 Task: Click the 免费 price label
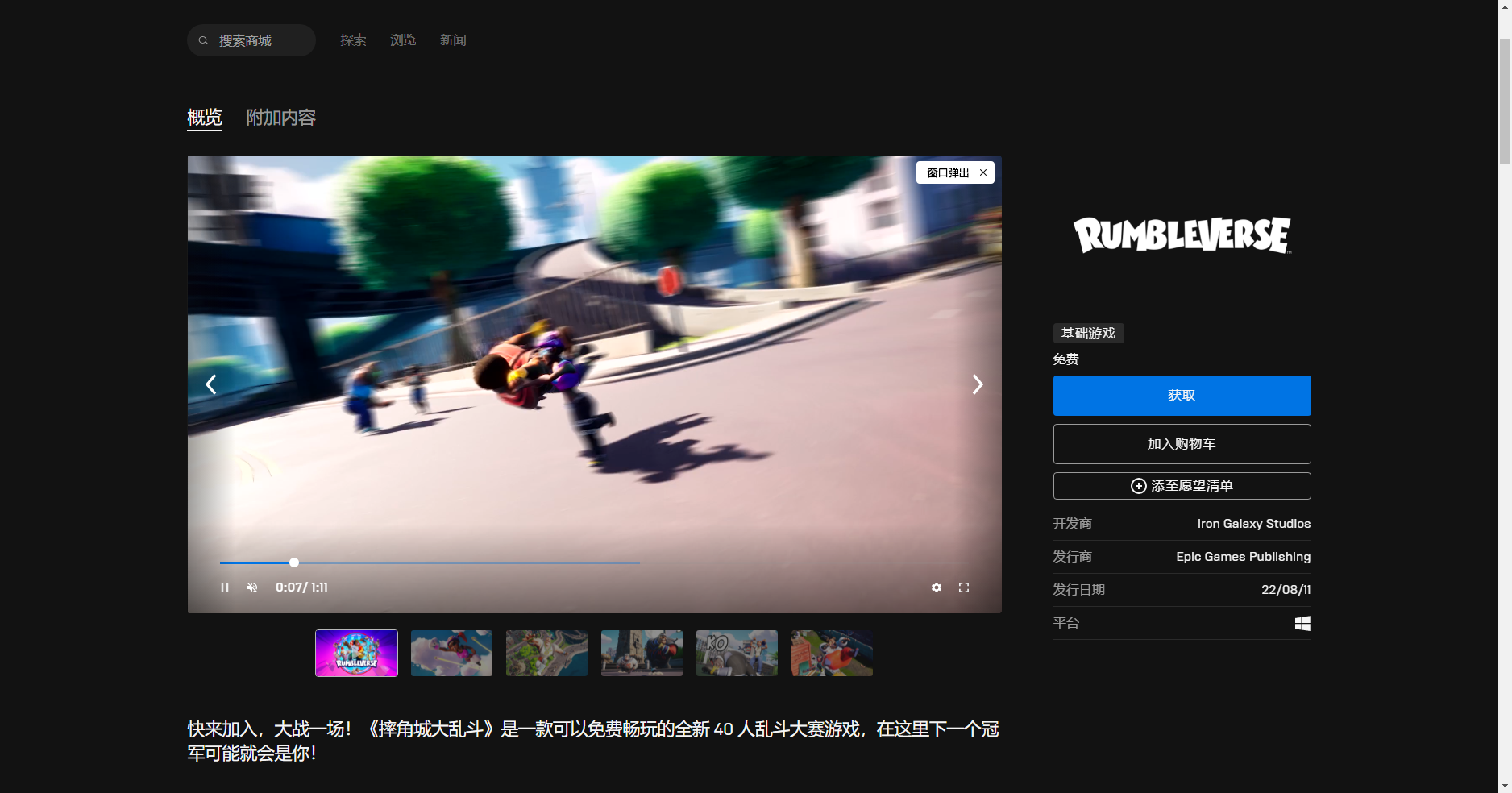click(1065, 359)
